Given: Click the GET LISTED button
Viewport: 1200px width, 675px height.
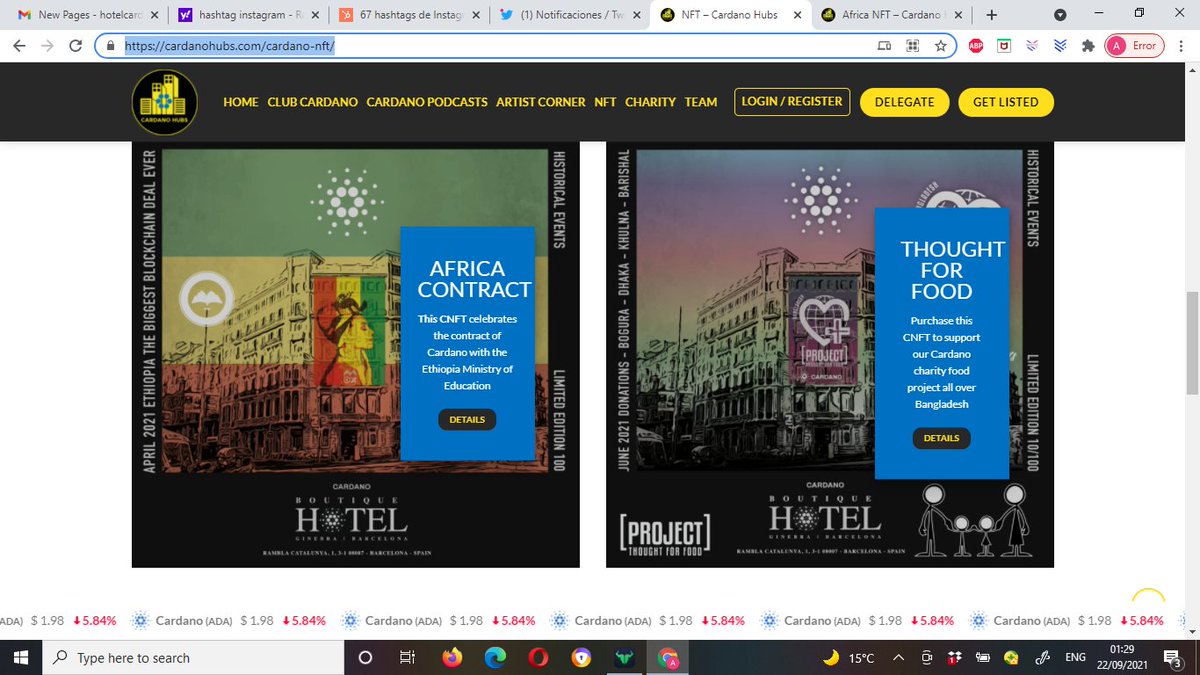Looking at the screenshot, I should tap(1005, 102).
